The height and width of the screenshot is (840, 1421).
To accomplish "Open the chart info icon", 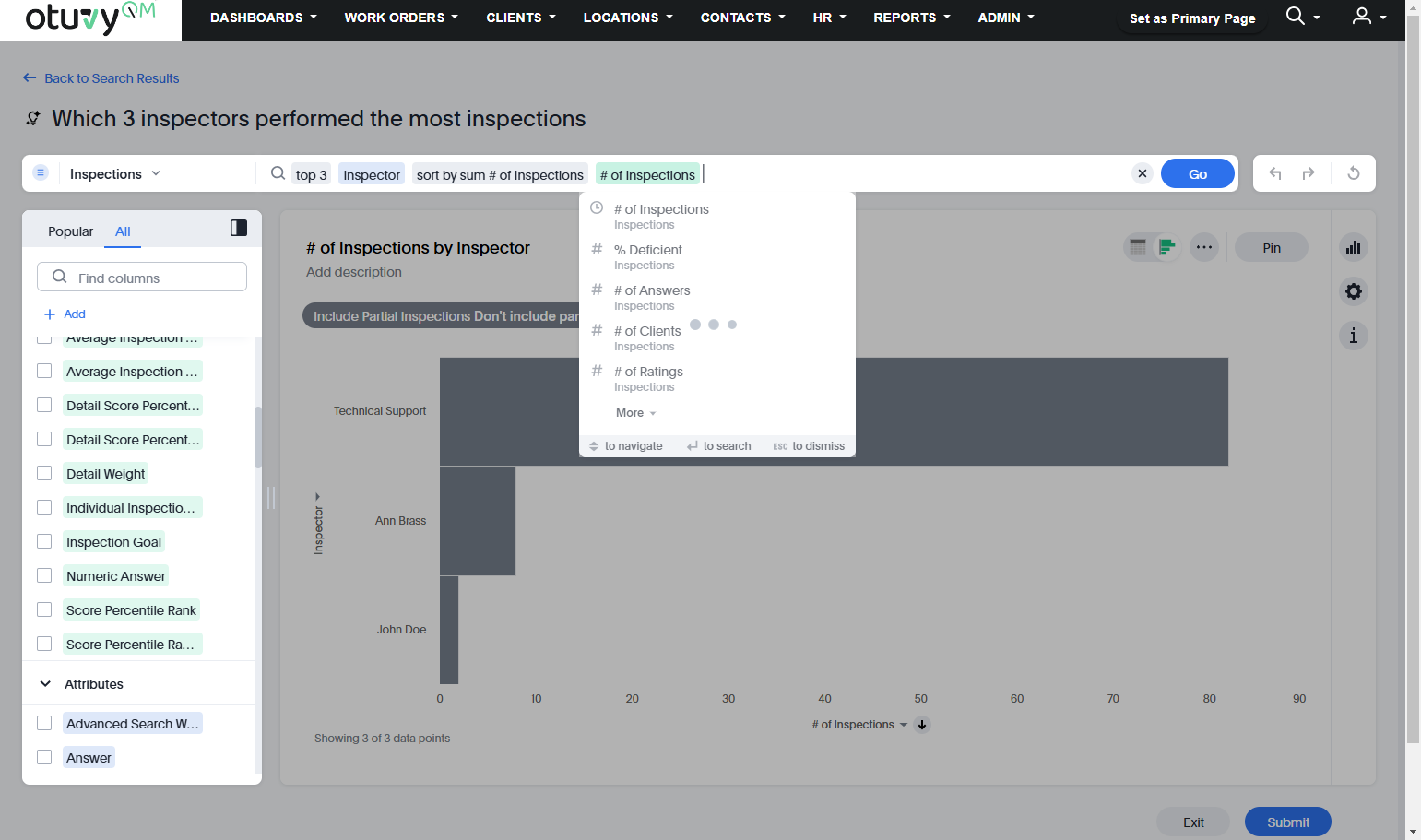I will pyautogui.click(x=1354, y=336).
